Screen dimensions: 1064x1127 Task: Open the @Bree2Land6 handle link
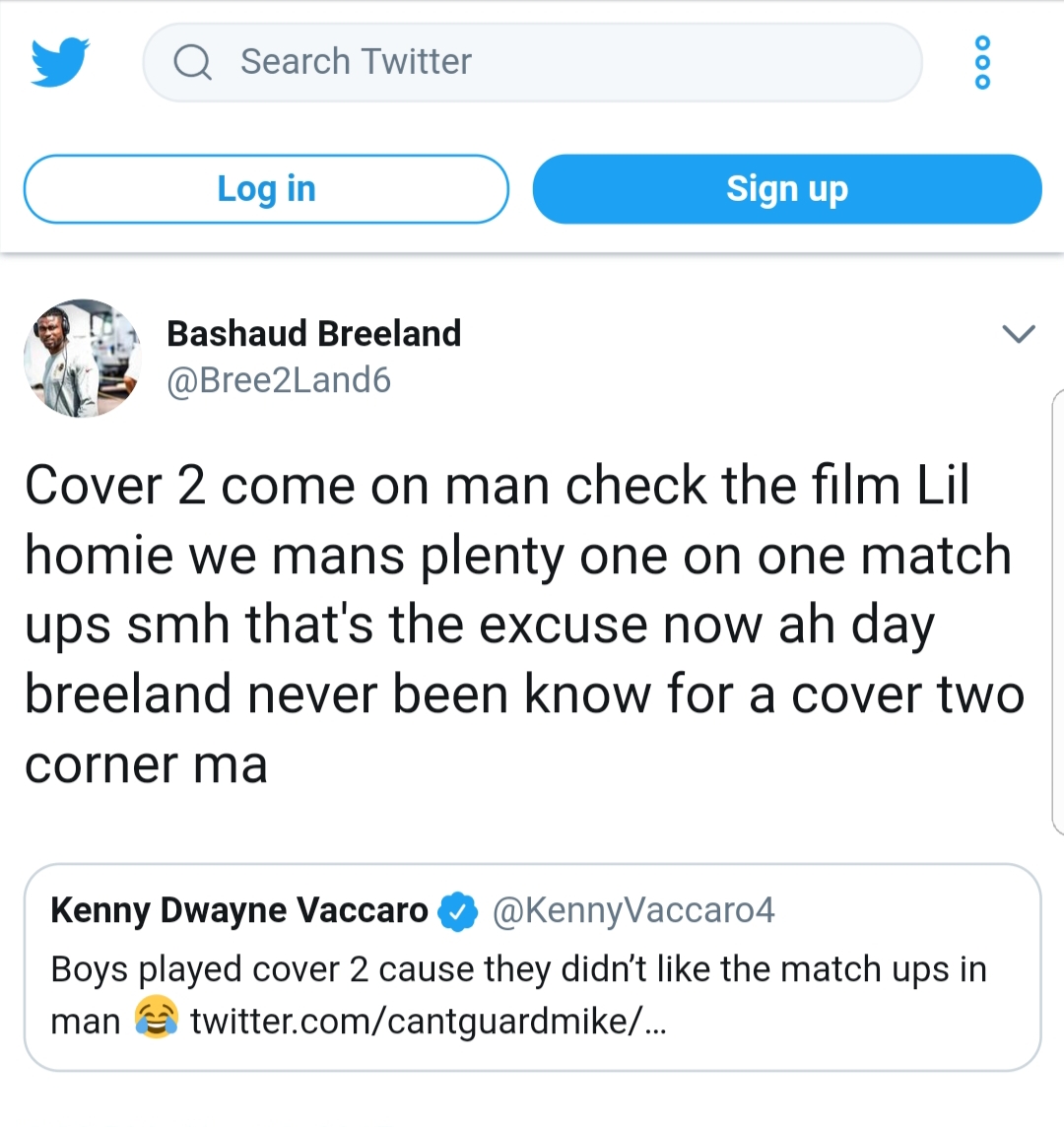point(279,380)
